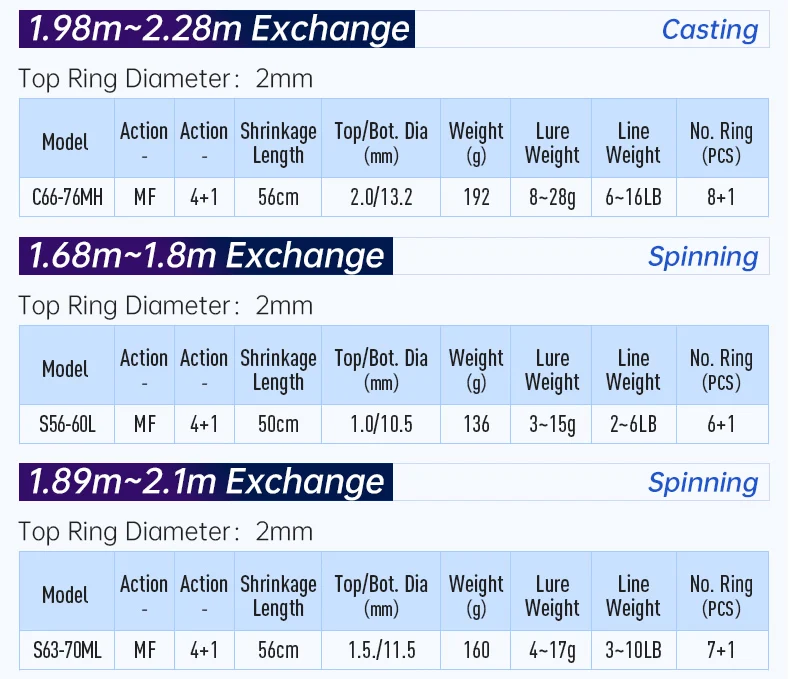
Task: Click the 6~16LB line weight cell
Action: (x=633, y=197)
